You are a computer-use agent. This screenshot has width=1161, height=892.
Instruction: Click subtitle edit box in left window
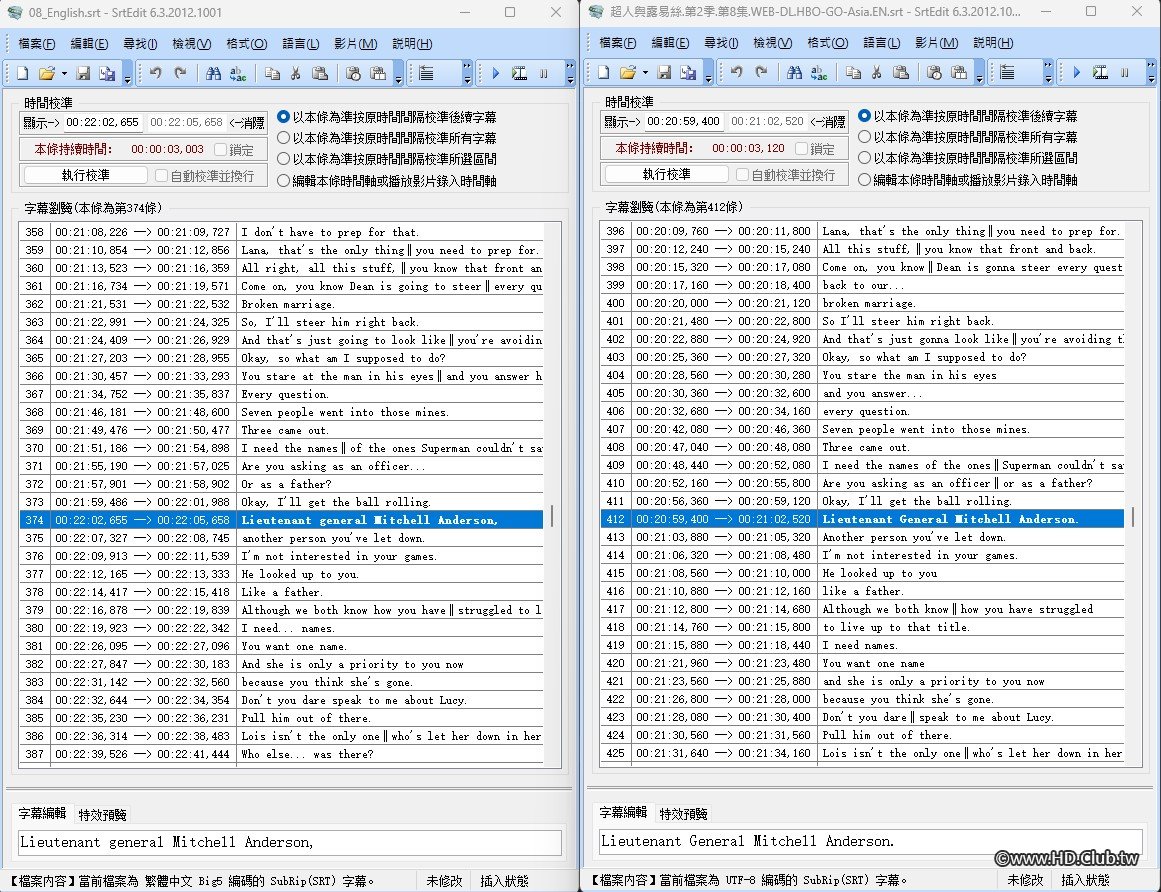coord(290,842)
